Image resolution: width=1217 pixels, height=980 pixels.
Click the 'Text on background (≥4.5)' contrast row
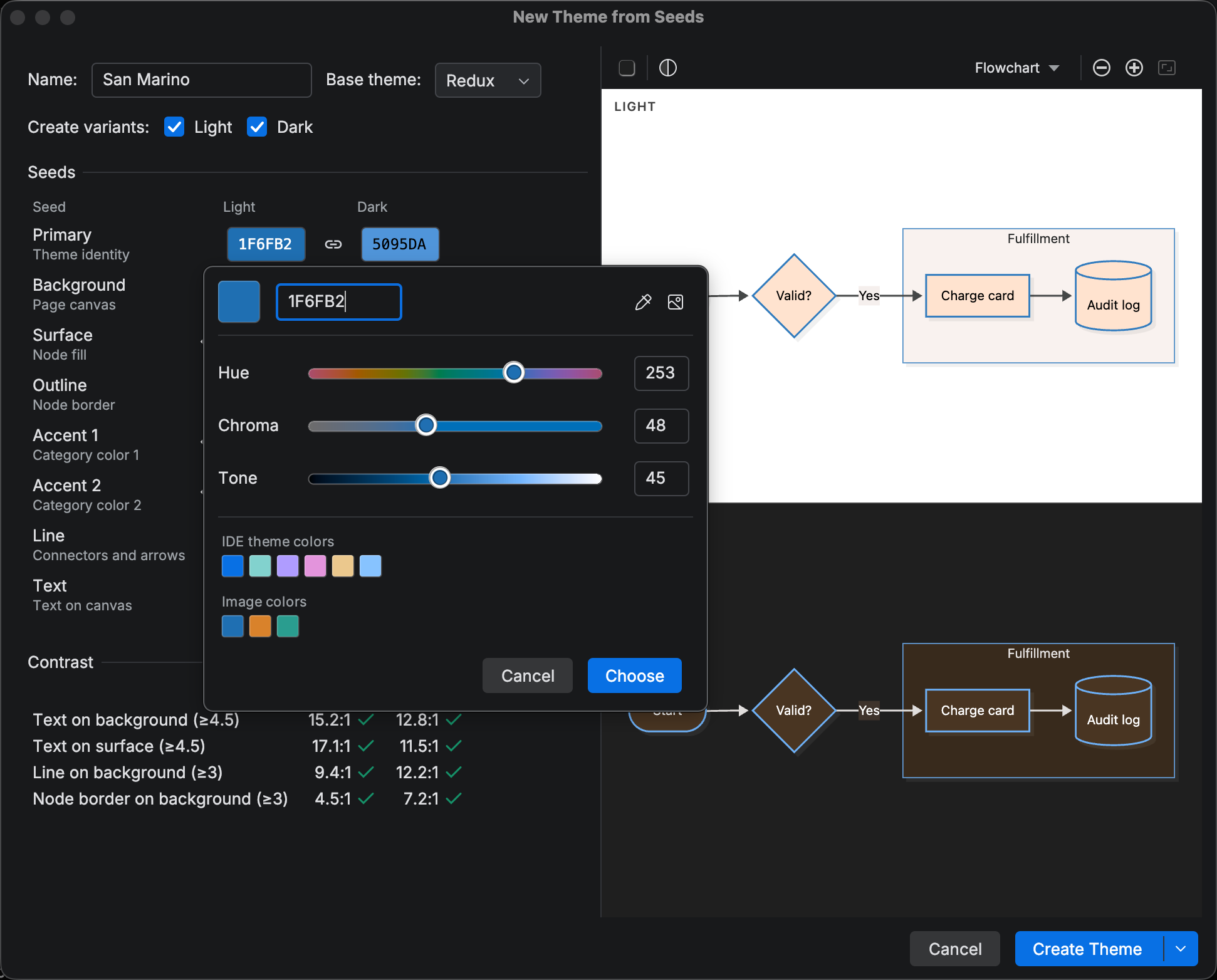click(248, 720)
